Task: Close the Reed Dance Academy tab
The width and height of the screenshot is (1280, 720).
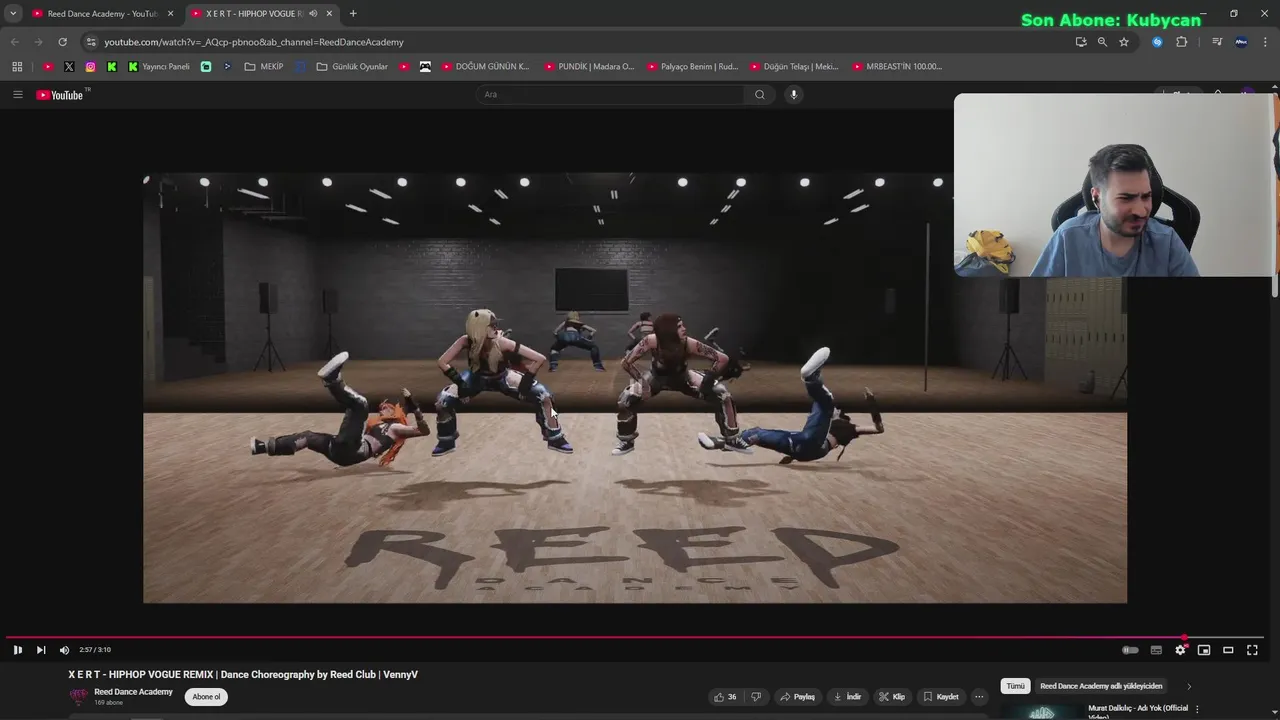Action: [170, 14]
